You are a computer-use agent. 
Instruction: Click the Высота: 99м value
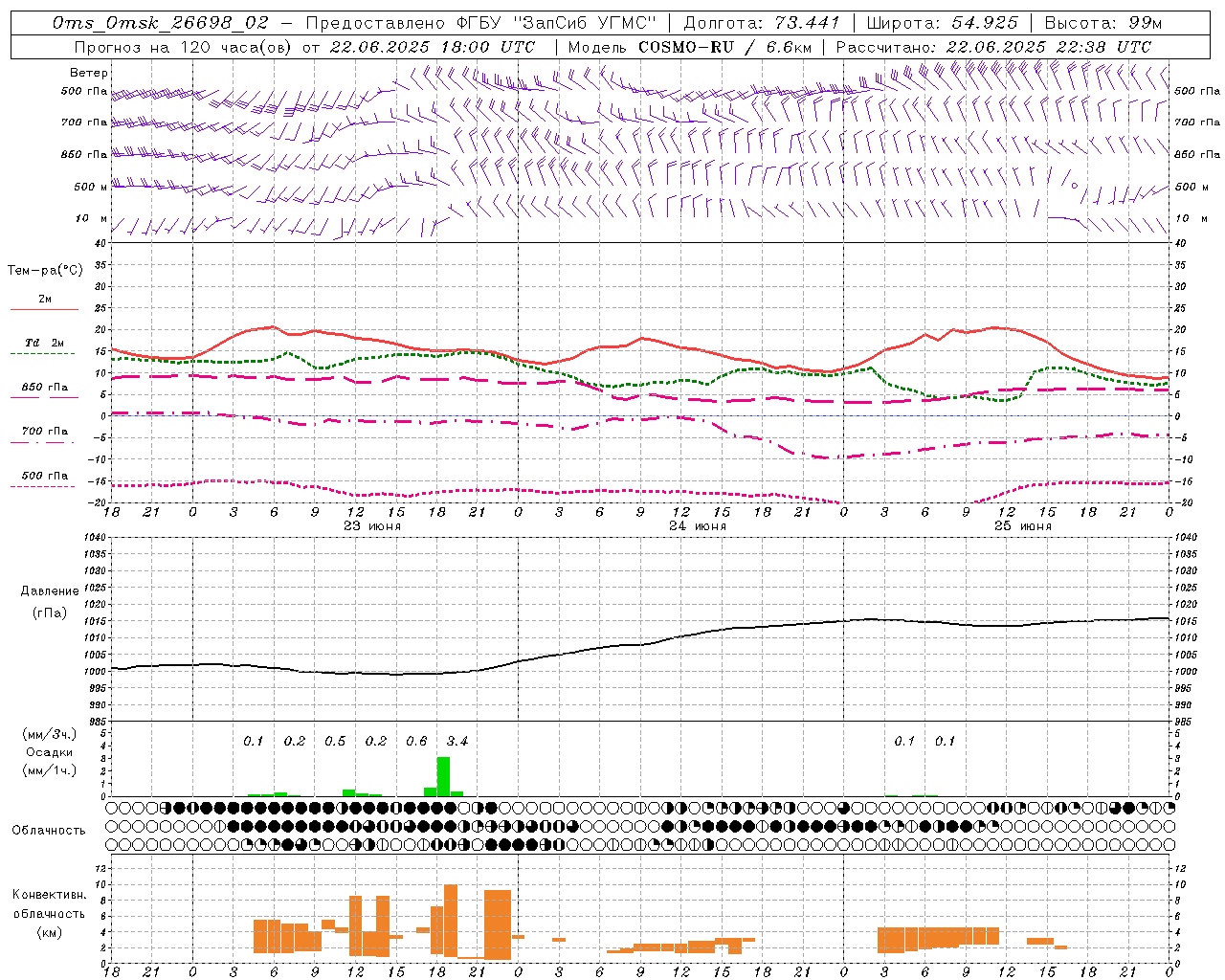click(x=1103, y=23)
